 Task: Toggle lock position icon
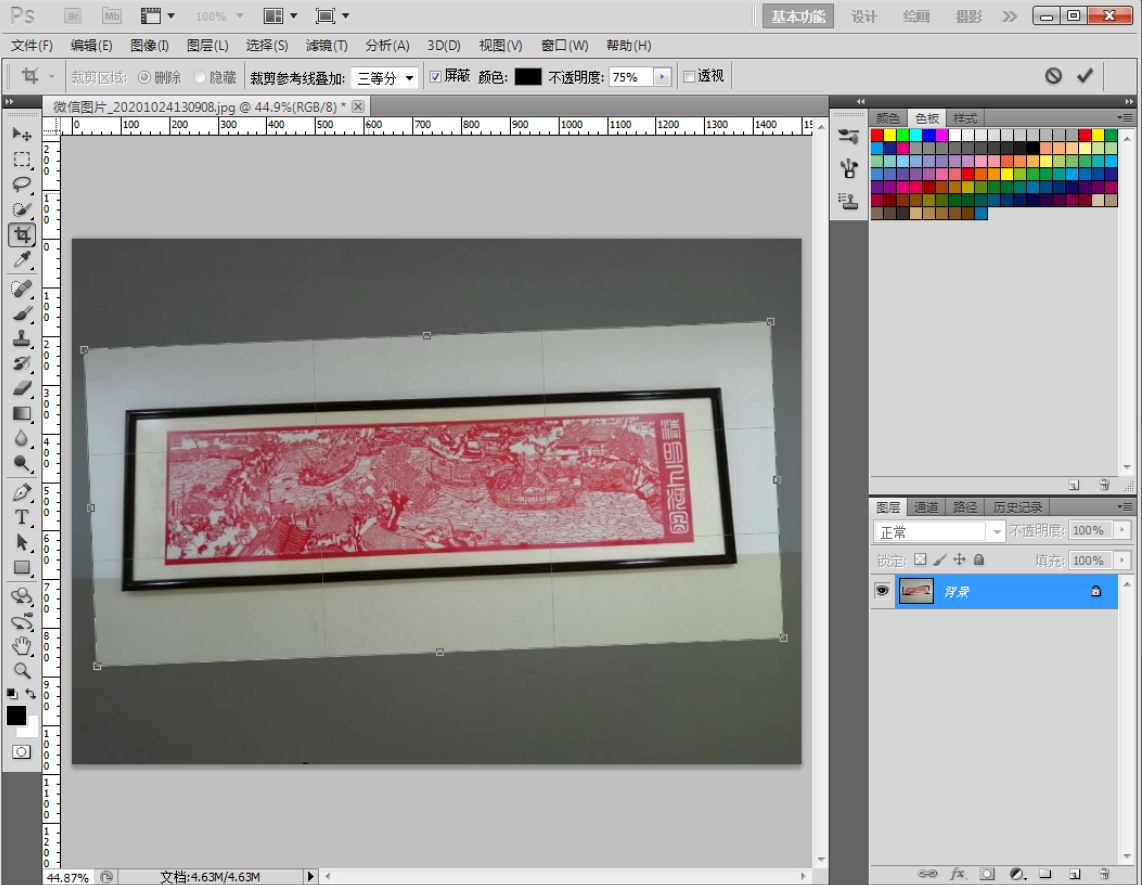click(x=959, y=559)
